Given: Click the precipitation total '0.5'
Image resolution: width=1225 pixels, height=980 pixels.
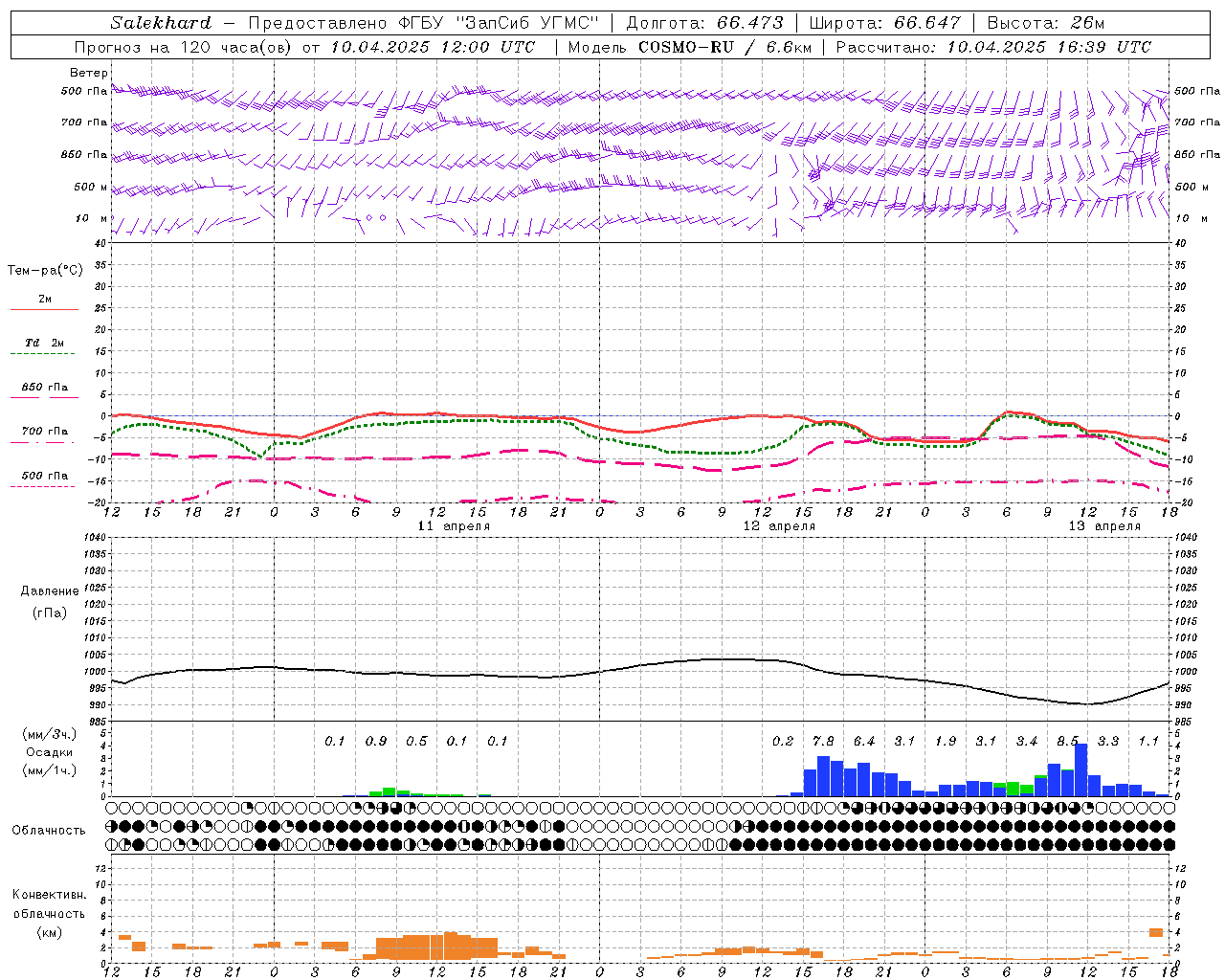Looking at the screenshot, I should tap(416, 741).
